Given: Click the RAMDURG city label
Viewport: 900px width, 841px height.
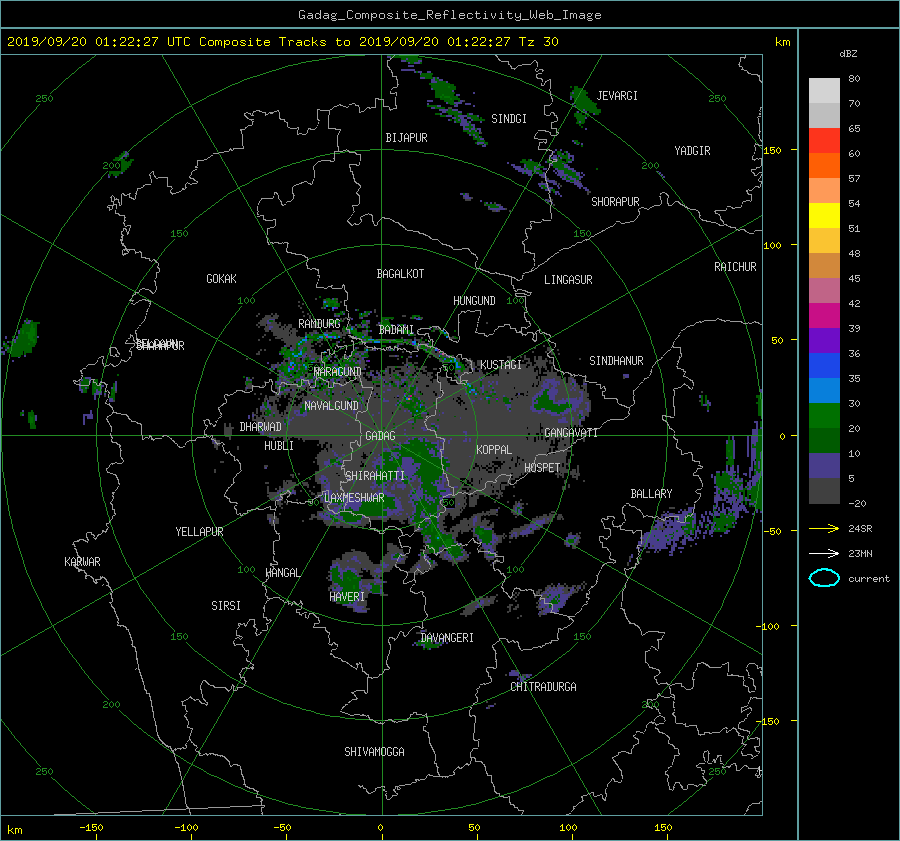Looking at the screenshot, I should click(x=319, y=324).
